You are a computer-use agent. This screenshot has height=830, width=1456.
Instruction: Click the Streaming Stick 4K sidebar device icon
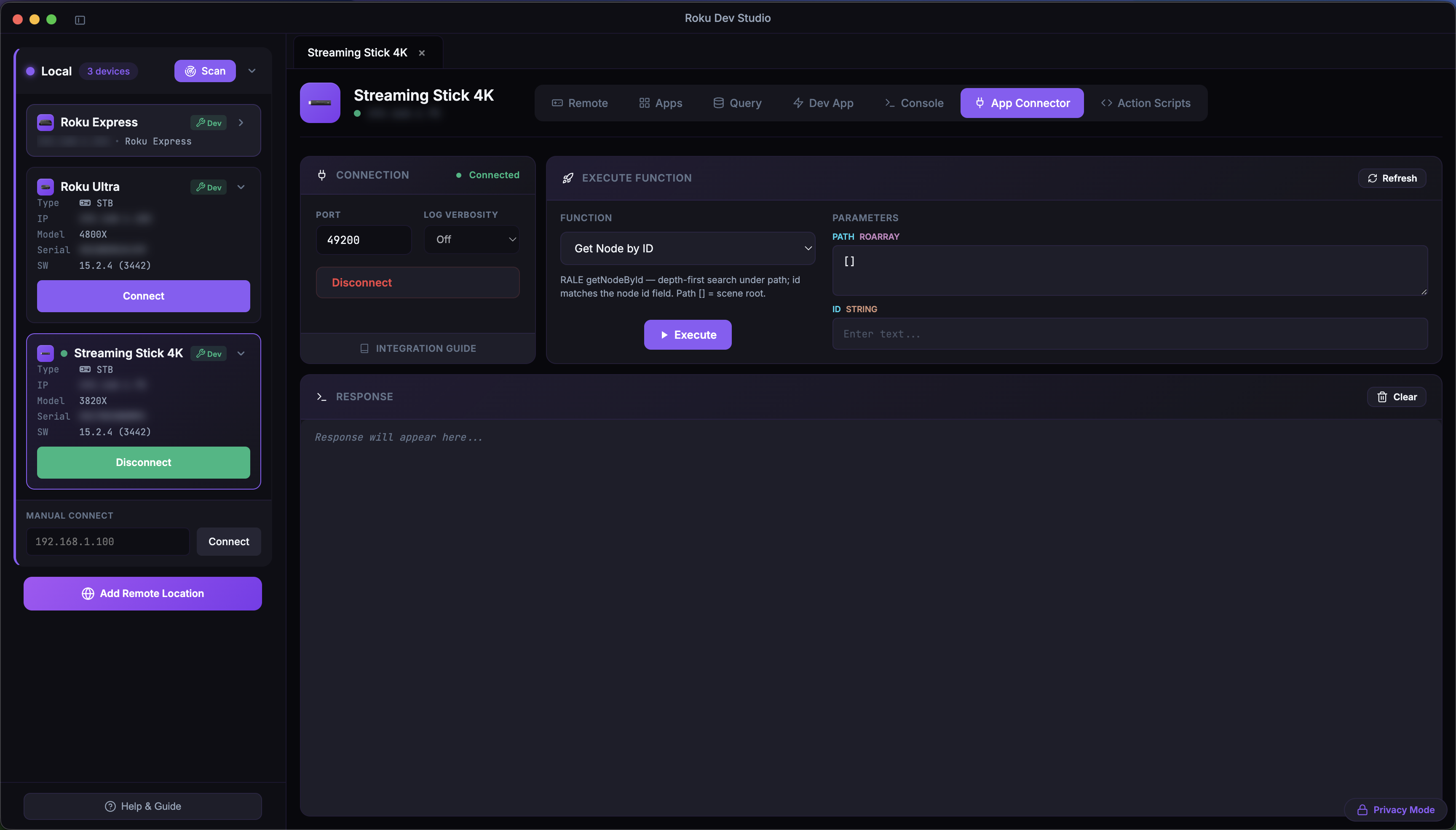click(45, 353)
